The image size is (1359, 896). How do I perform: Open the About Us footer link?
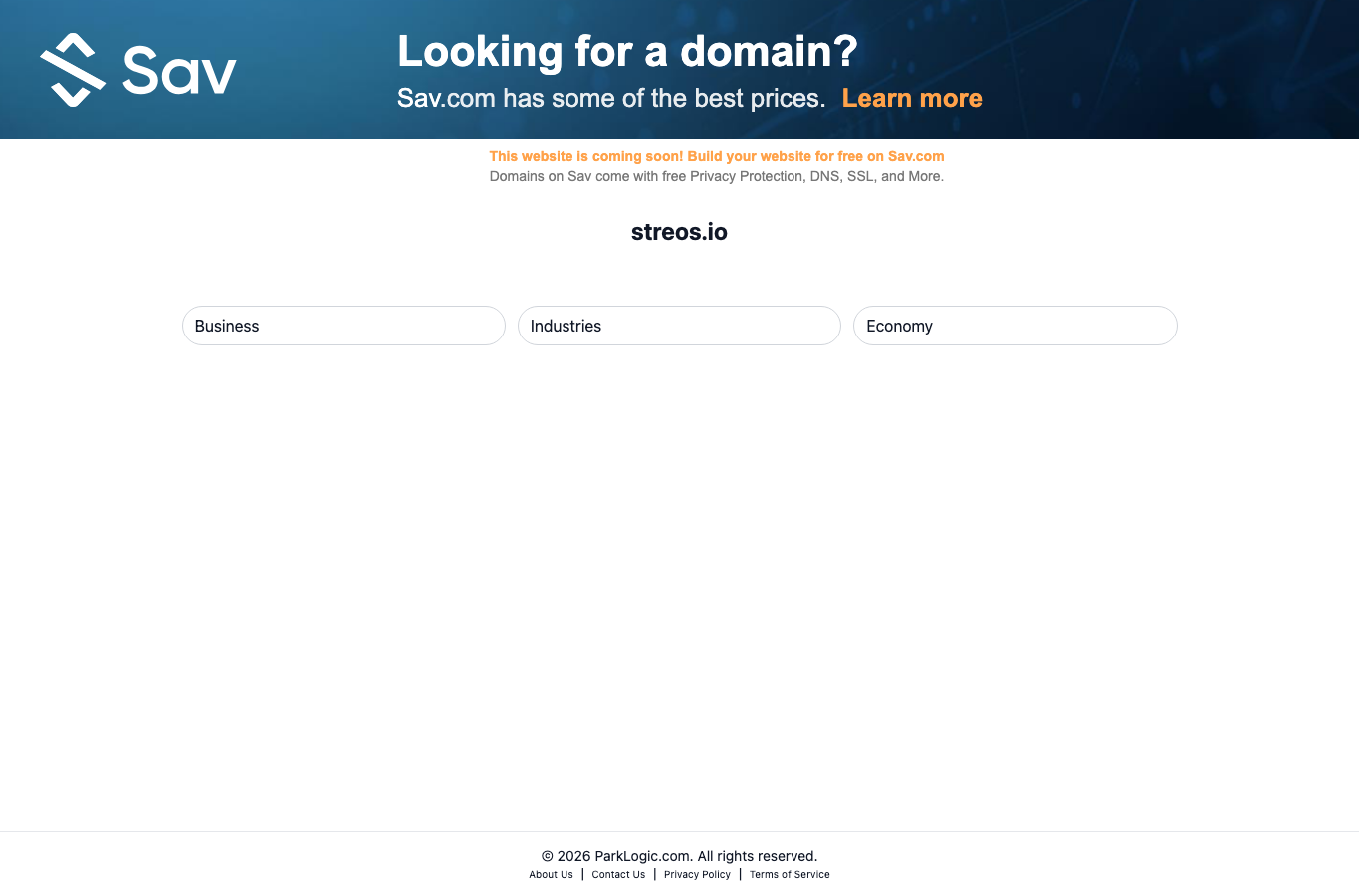point(551,875)
